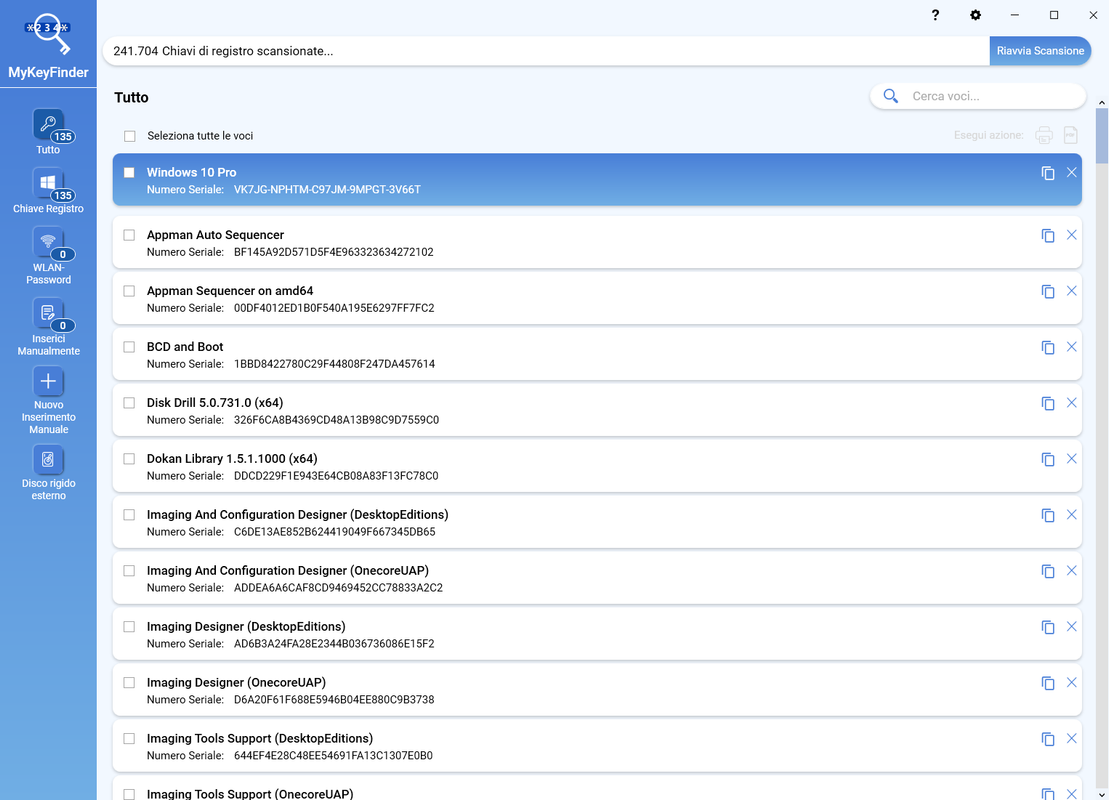Copy Imaging And Configuration Designer (DesktopEditions) serial
This screenshot has width=1109, height=800.
(x=1047, y=515)
